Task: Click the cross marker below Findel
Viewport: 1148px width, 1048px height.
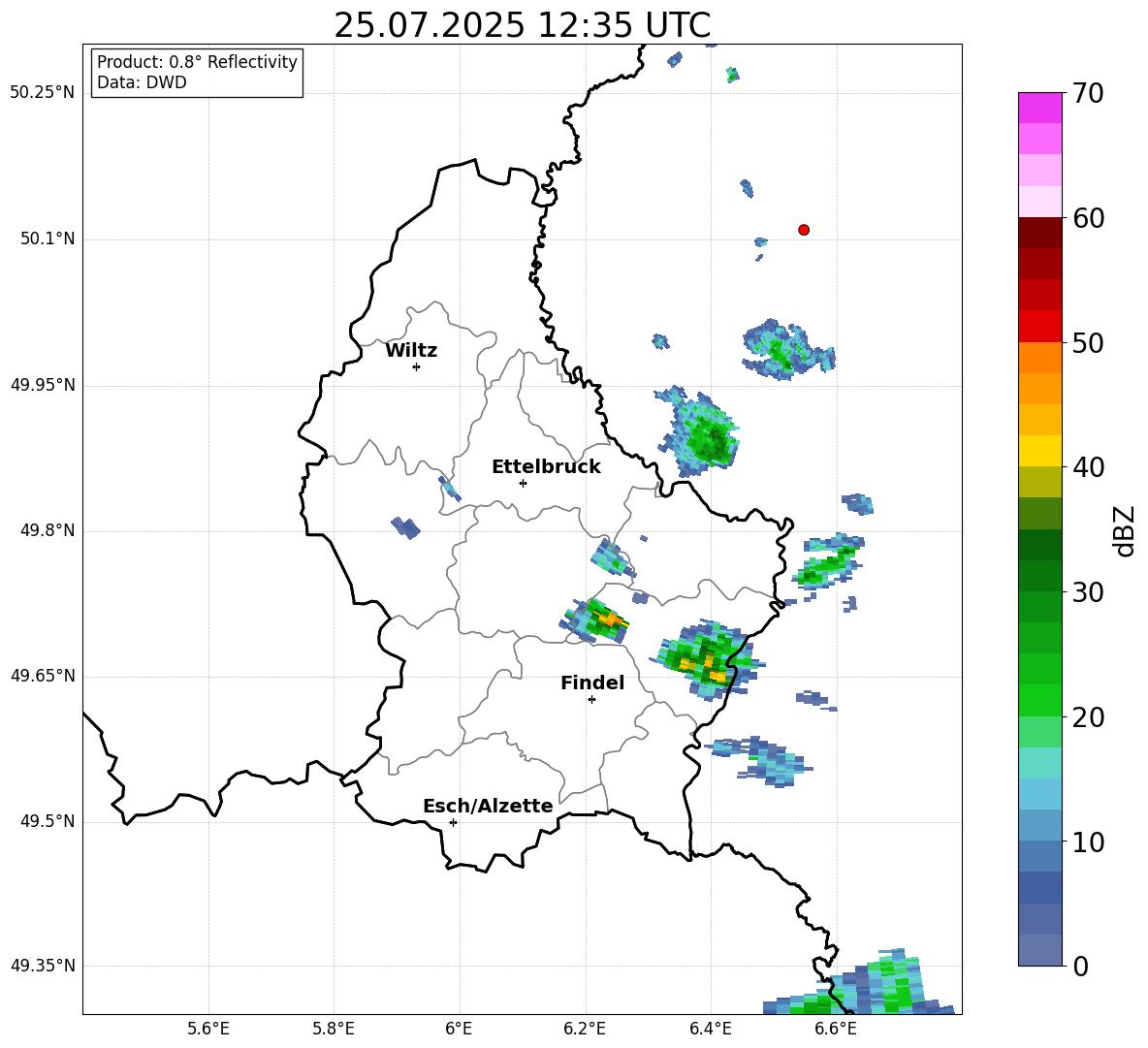Action: [x=591, y=700]
